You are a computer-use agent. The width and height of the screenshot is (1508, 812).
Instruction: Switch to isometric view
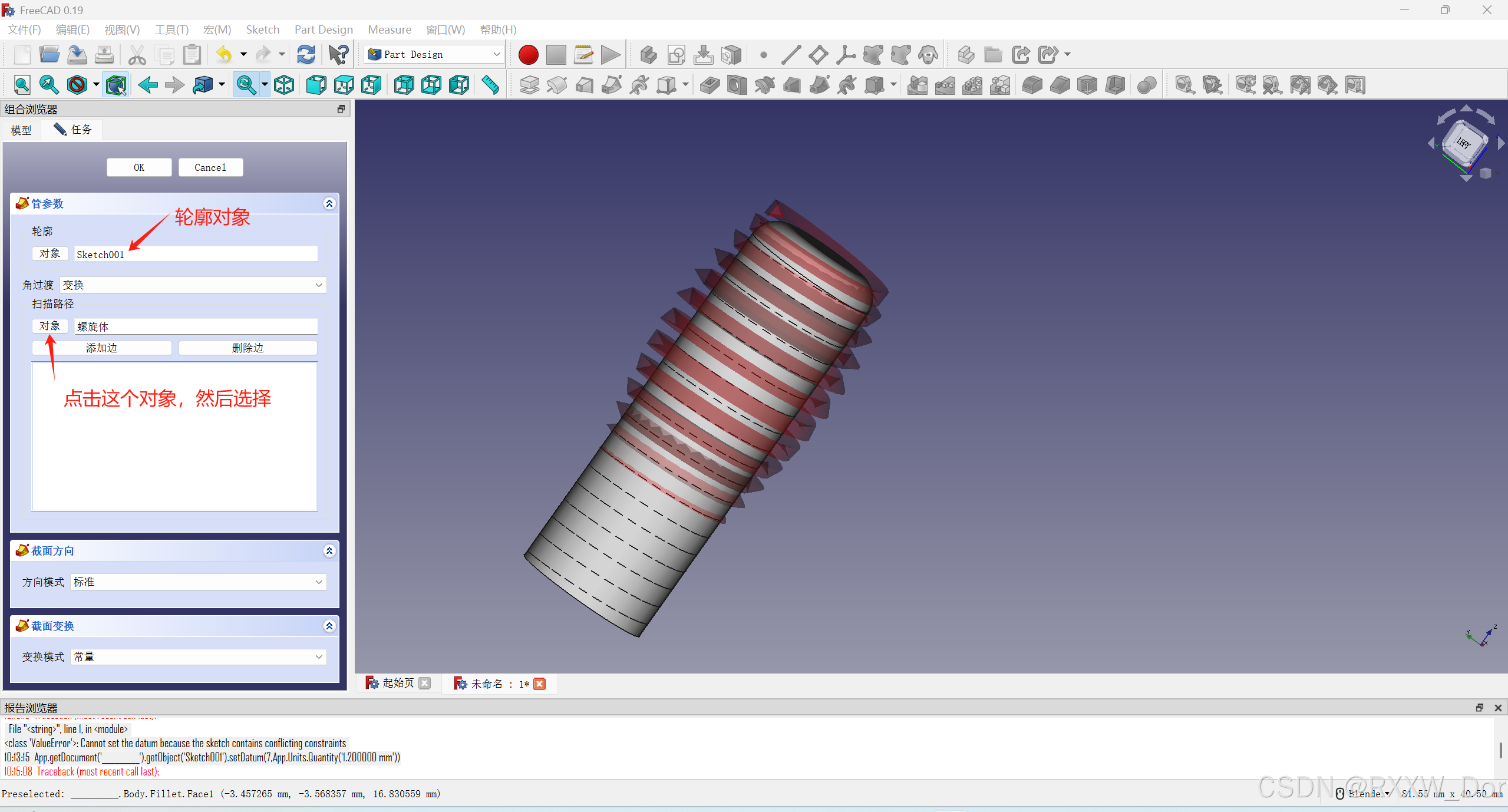(x=283, y=85)
